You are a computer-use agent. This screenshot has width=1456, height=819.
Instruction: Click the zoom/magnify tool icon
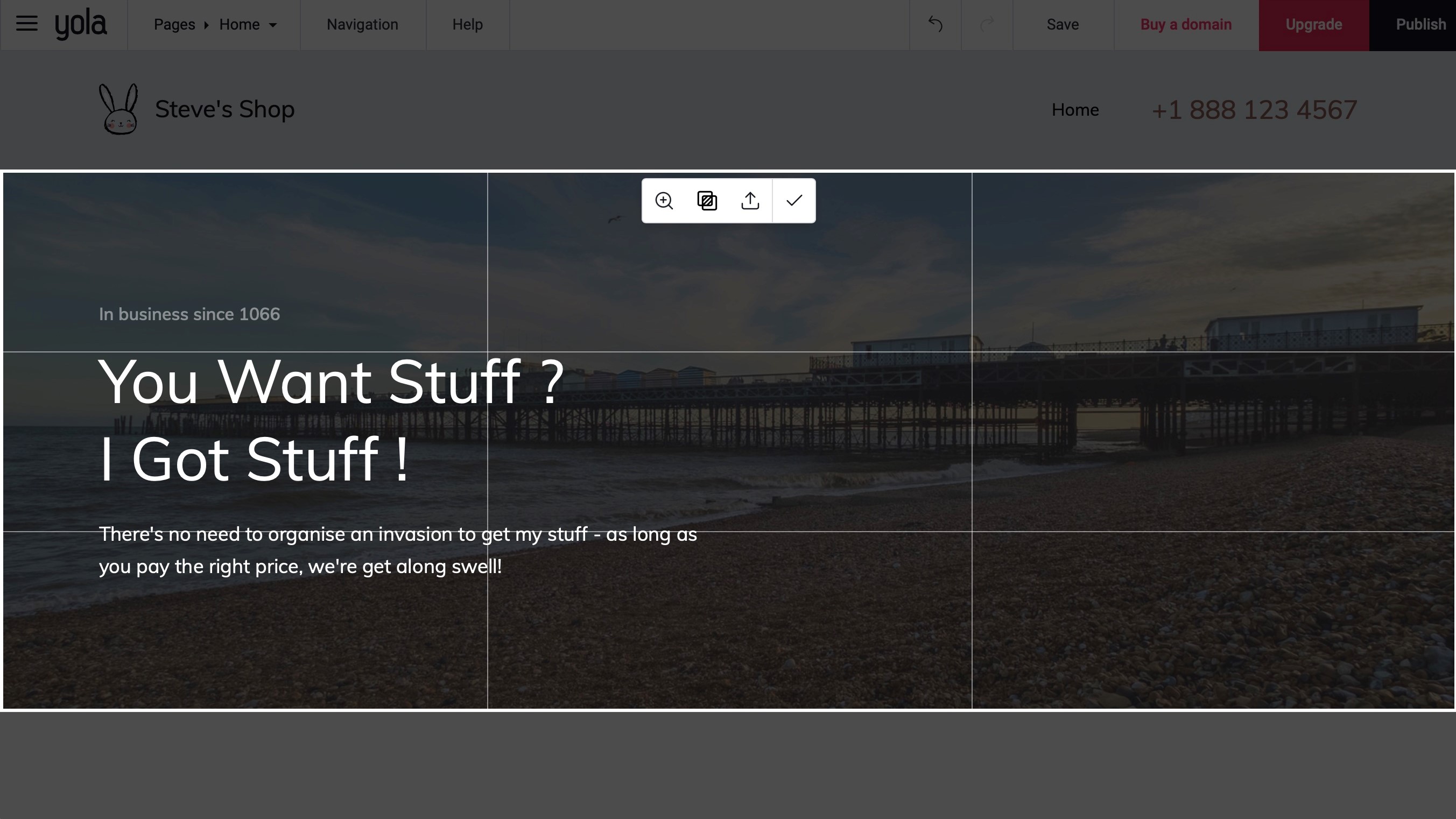click(663, 200)
